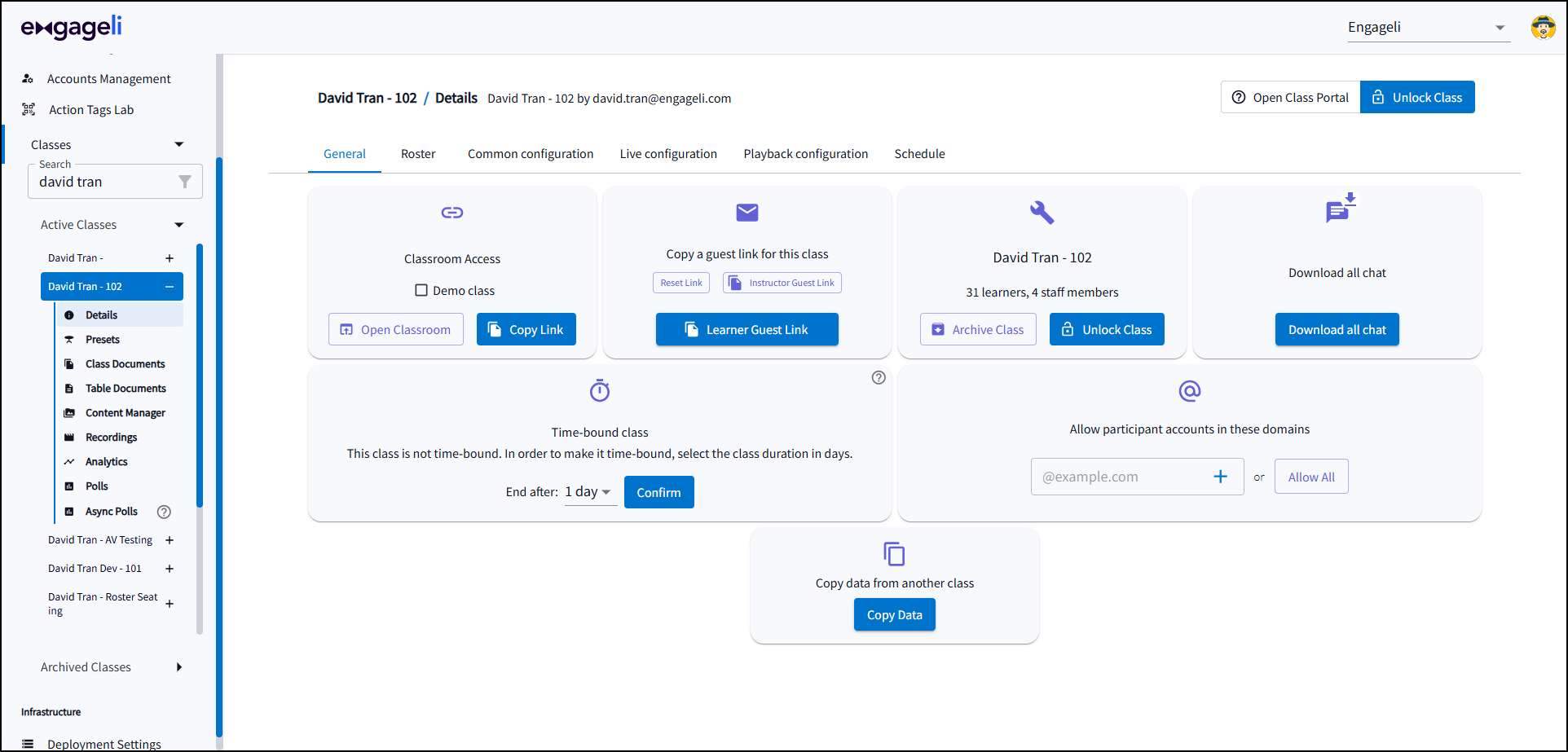Click the plus icon in domain field
1568x752 pixels.
(x=1220, y=477)
